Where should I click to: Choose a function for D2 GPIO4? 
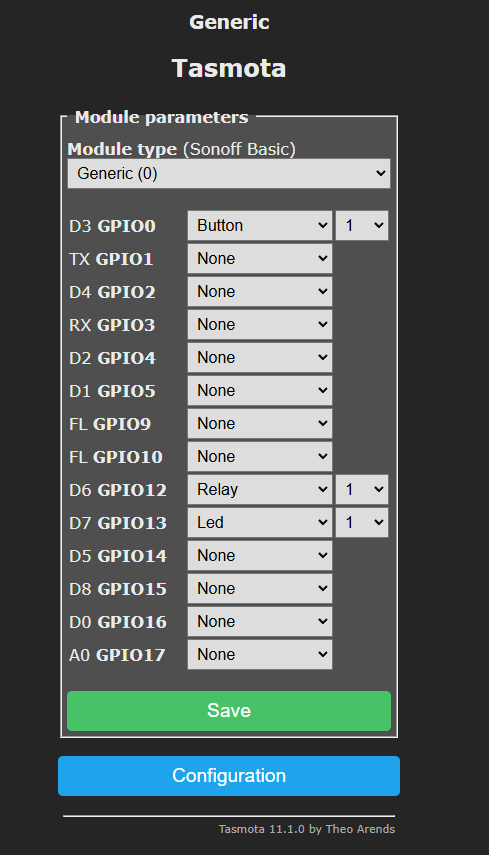pyautogui.click(x=260, y=358)
